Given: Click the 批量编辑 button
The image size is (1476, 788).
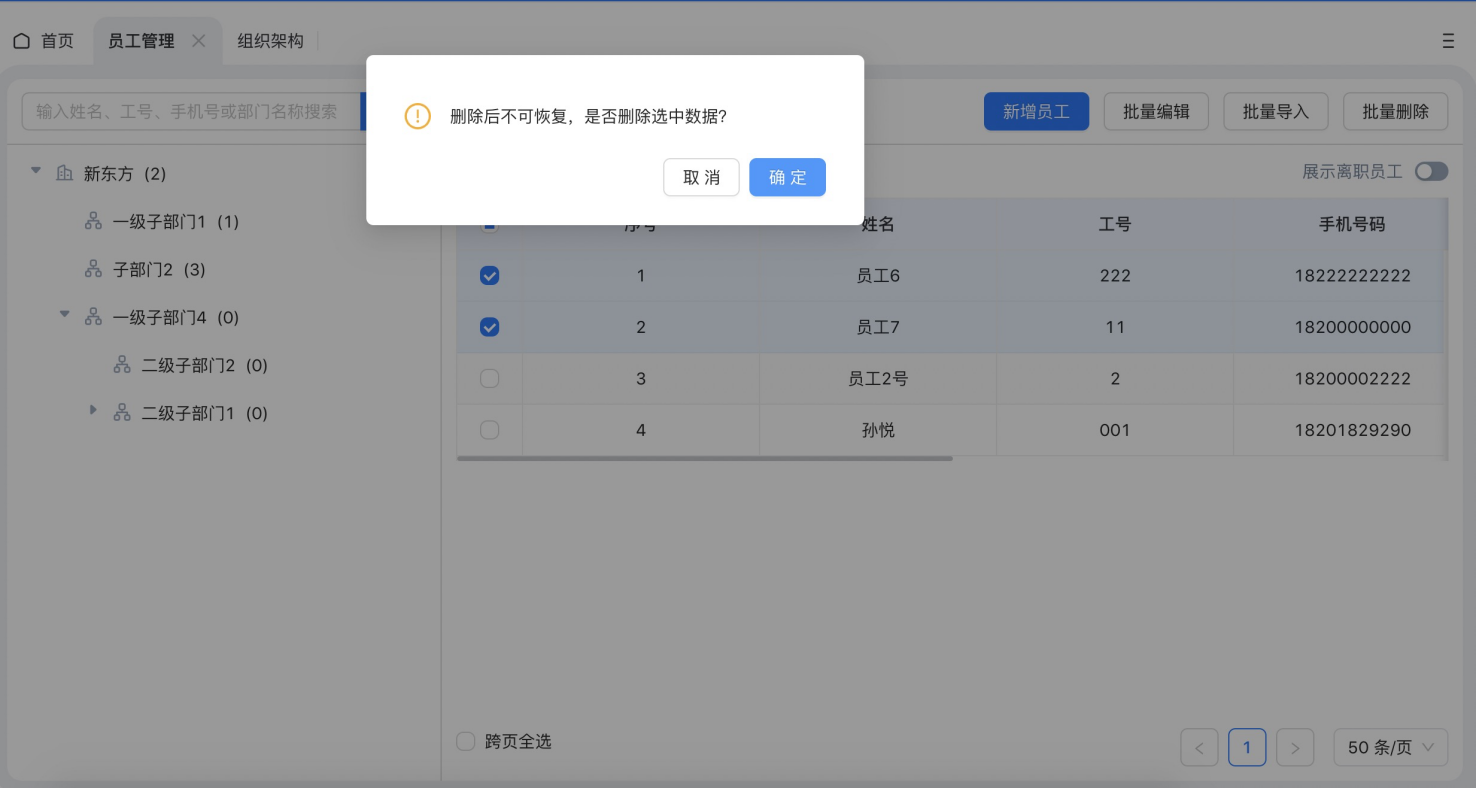Looking at the screenshot, I should point(1156,111).
